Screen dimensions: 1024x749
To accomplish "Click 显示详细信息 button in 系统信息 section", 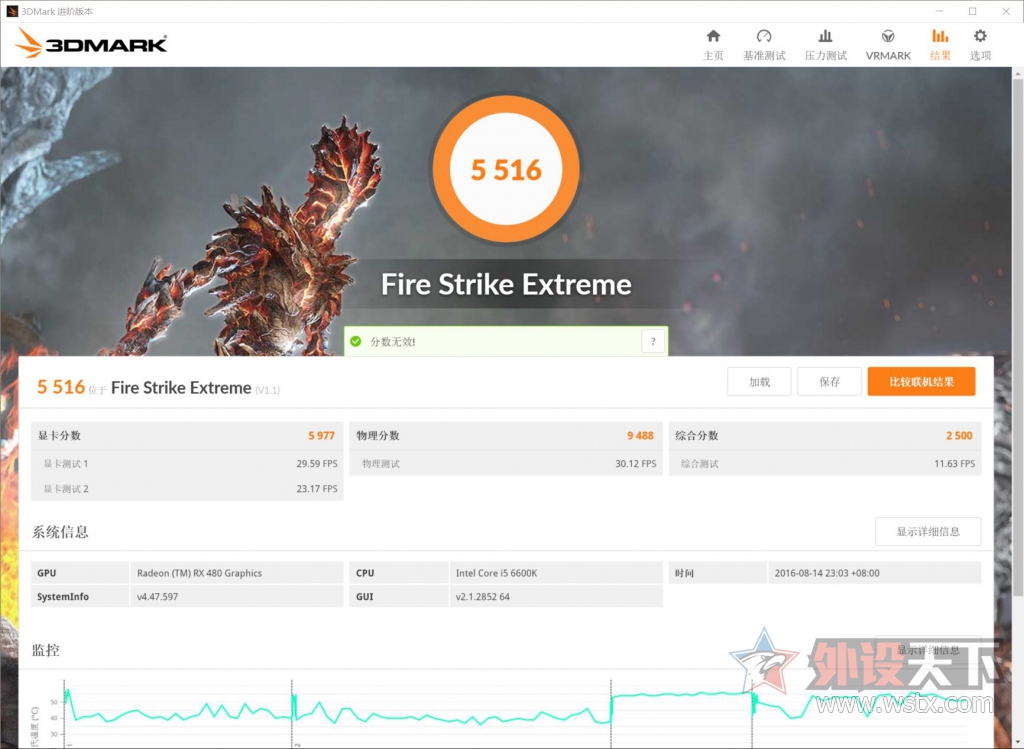I will click(928, 532).
